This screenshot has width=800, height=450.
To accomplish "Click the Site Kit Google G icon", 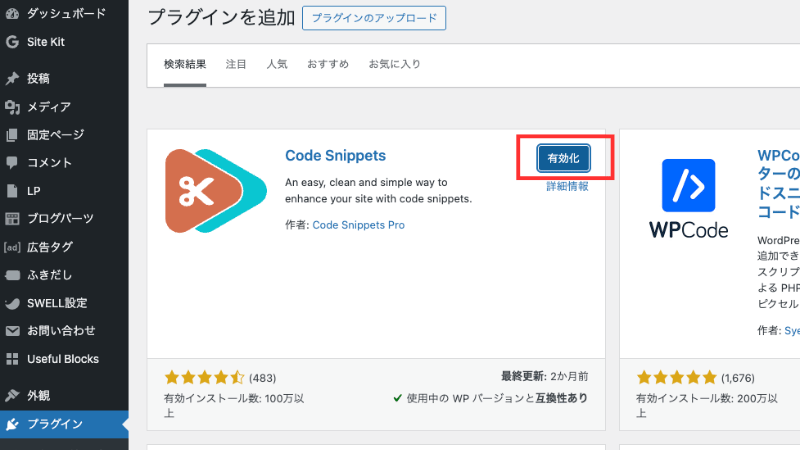I will (12, 42).
